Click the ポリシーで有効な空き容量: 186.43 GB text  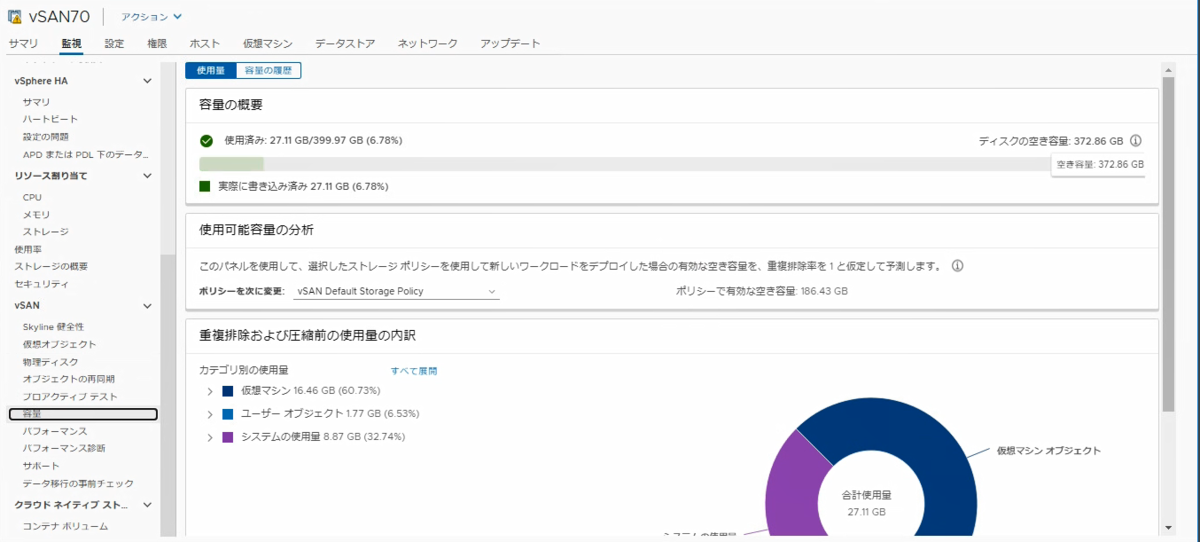762,291
